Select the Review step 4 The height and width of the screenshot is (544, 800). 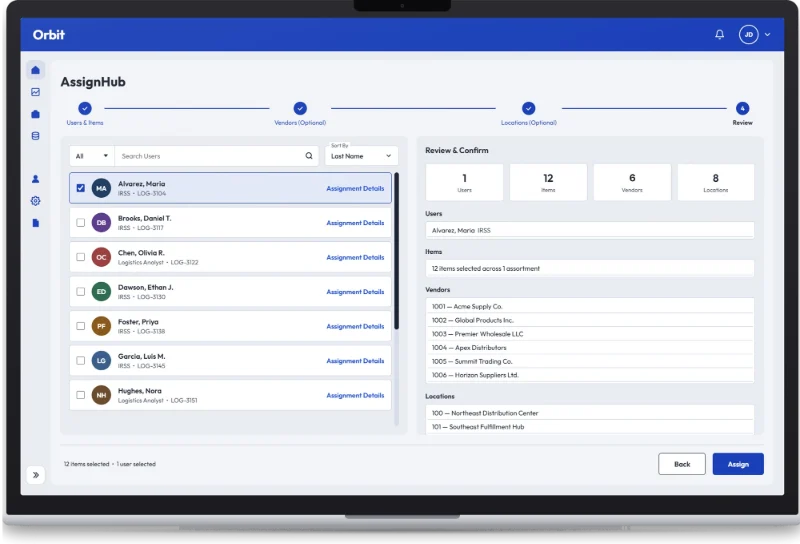(x=742, y=113)
